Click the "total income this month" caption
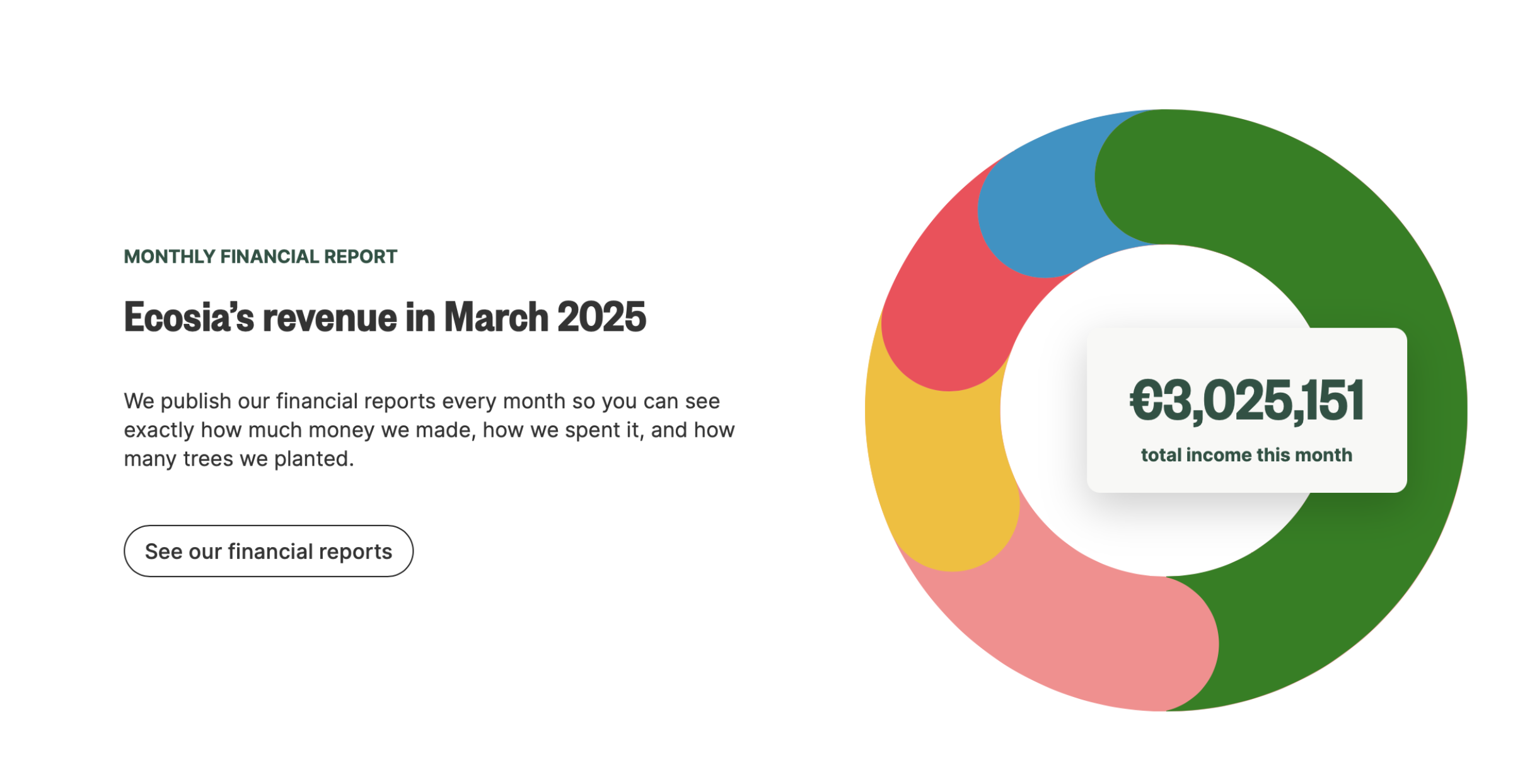Screen dimensions: 1537x784 [1246, 454]
